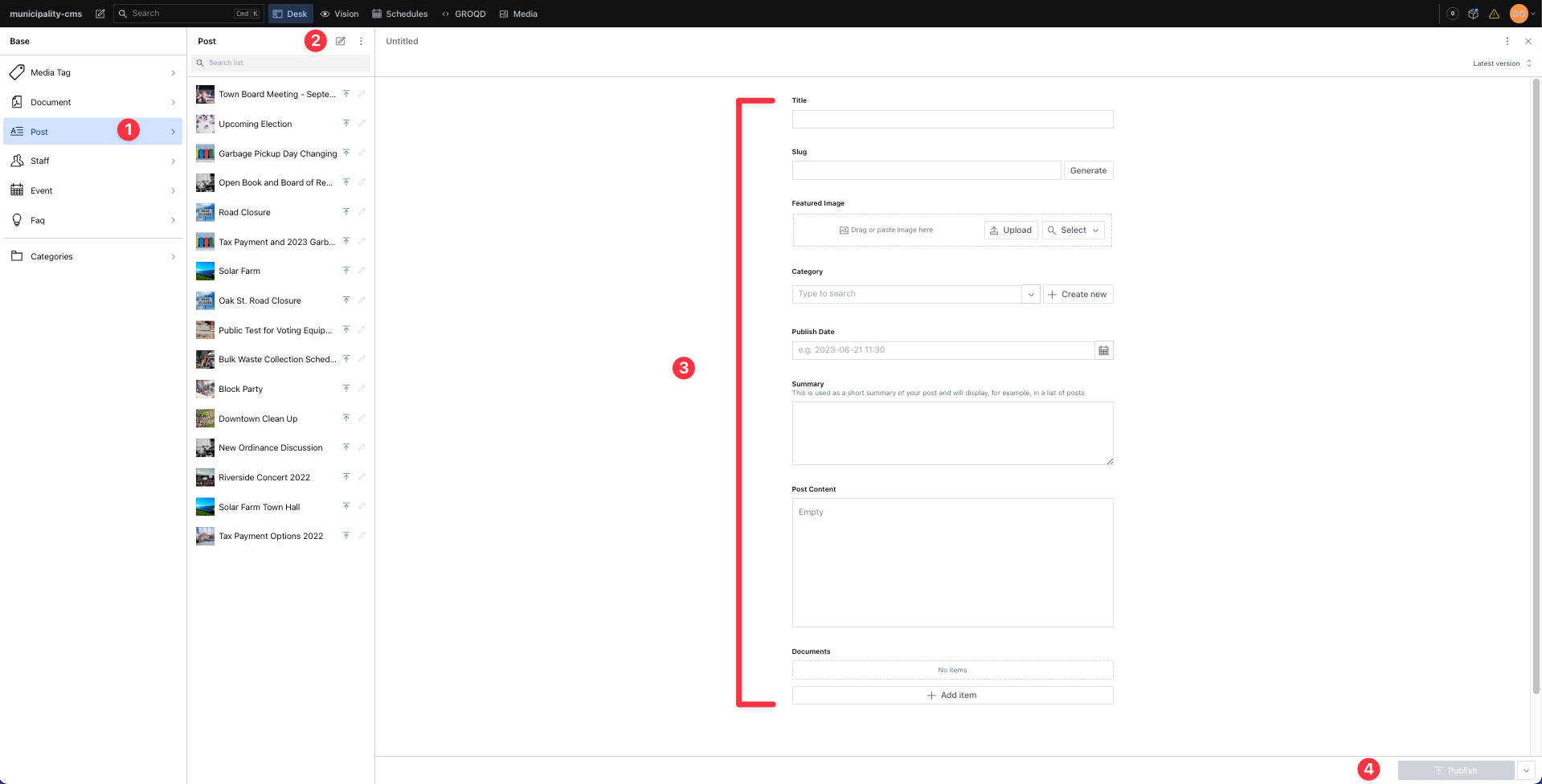Click the magnifier icon in the global search bar
The height and width of the screenshot is (784, 1542).
tap(123, 13)
